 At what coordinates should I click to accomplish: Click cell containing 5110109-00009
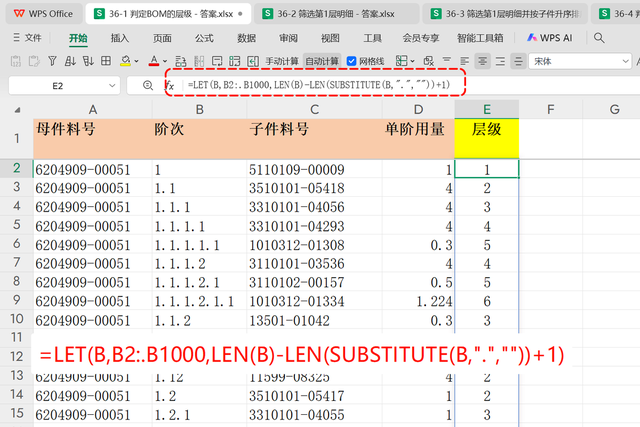pyautogui.click(x=314, y=169)
